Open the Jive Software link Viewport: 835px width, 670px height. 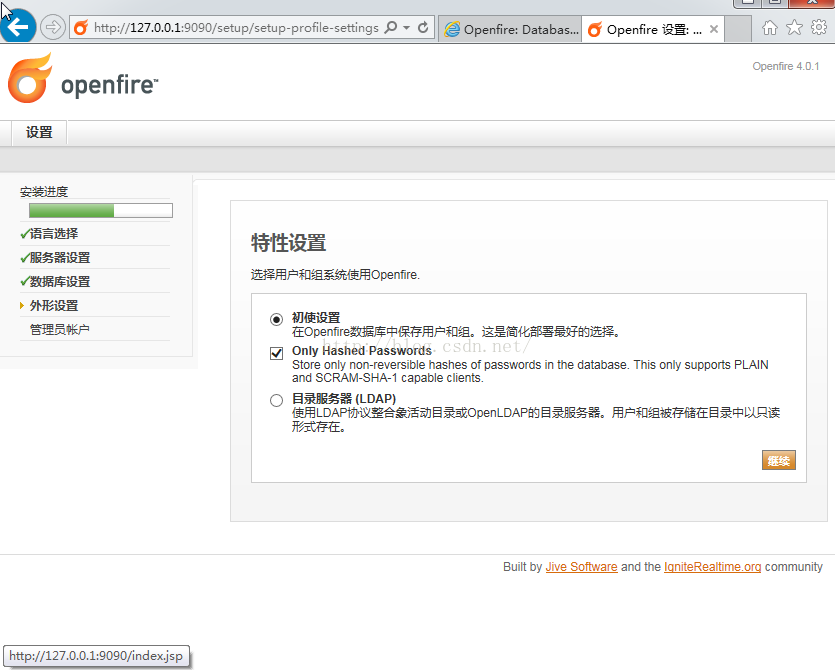coord(581,567)
